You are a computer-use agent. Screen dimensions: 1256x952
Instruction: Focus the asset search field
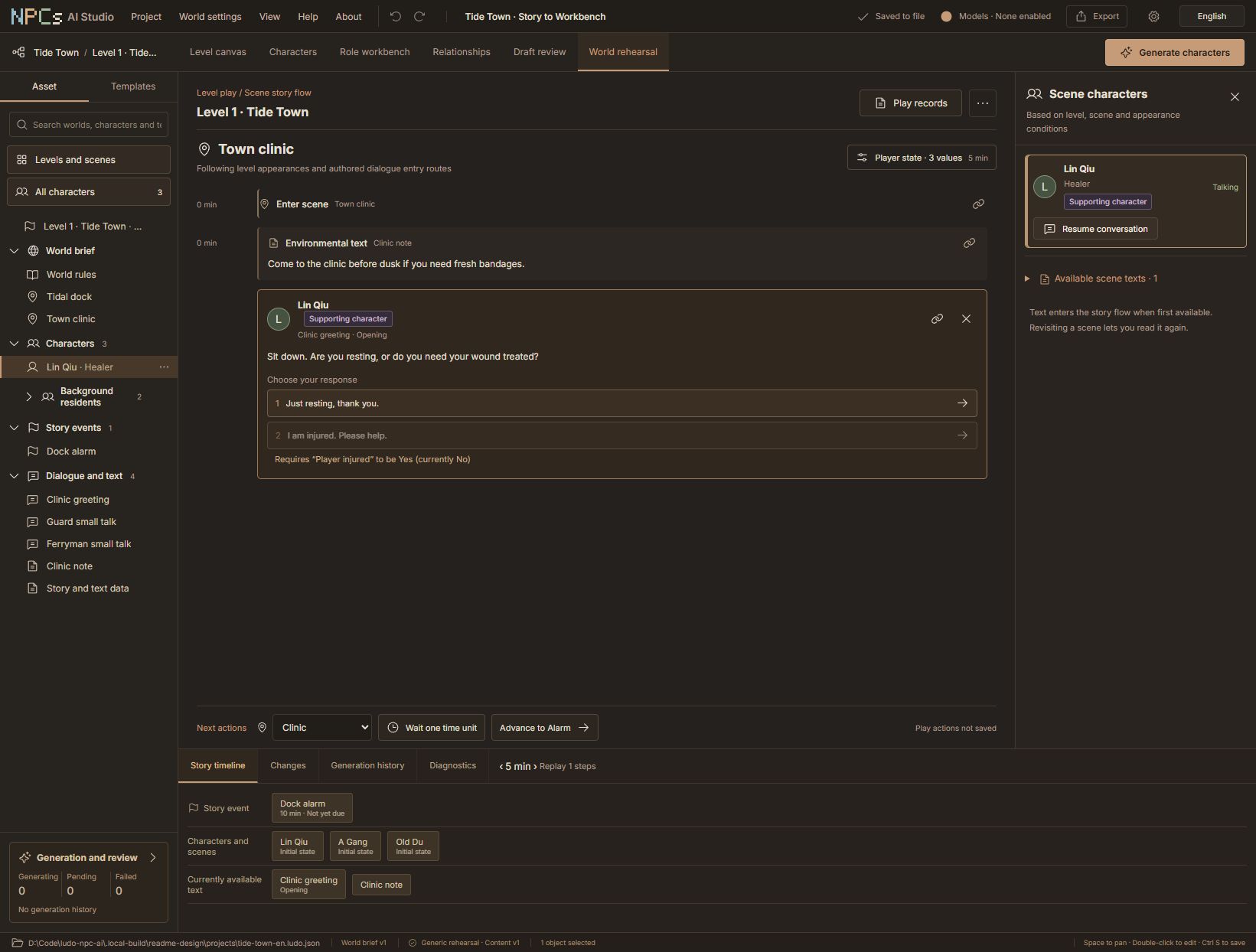click(89, 125)
